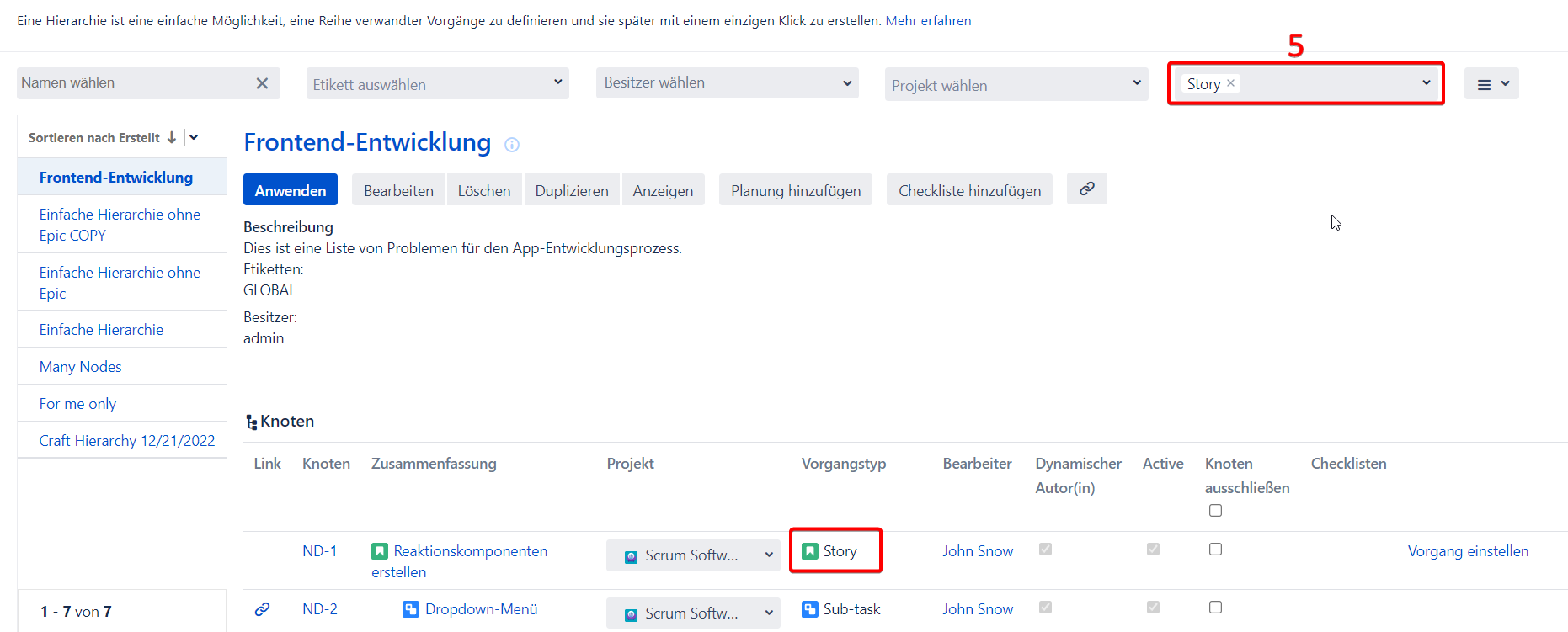Click the link icon in ND-2 row
1568x632 pixels.
(x=262, y=609)
